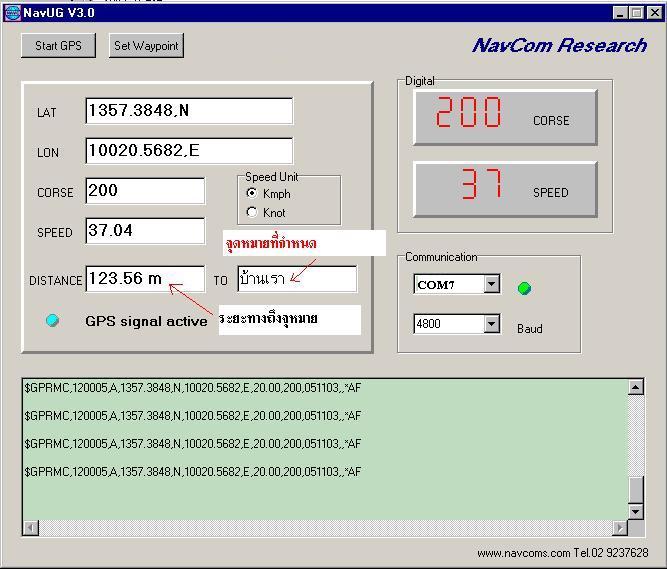The width and height of the screenshot is (667, 569).
Task: Minimize the NavUG window
Action: [x=619, y=13]
